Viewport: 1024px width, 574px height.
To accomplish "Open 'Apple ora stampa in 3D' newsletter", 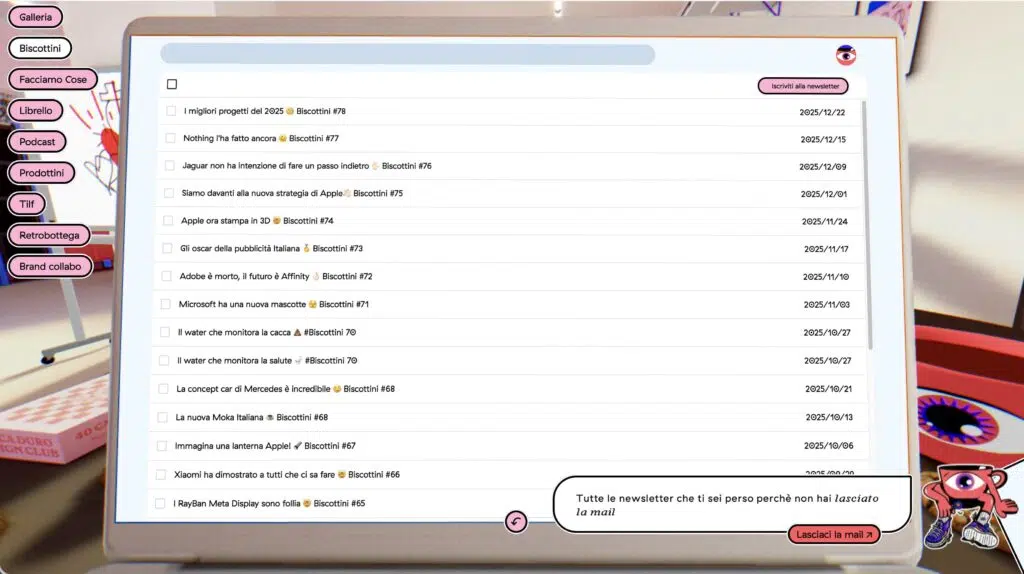I will pyautogui.click(x=257, y=221).
